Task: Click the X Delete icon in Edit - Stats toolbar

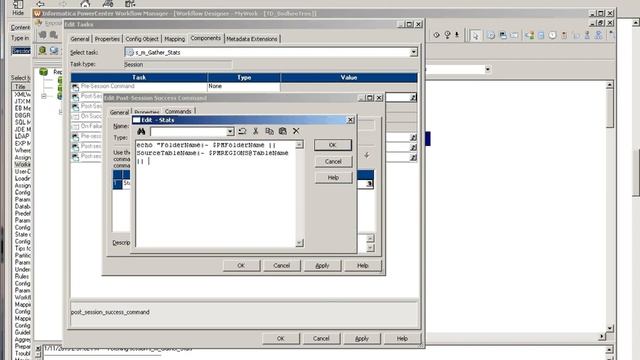Action: point(296,131)
